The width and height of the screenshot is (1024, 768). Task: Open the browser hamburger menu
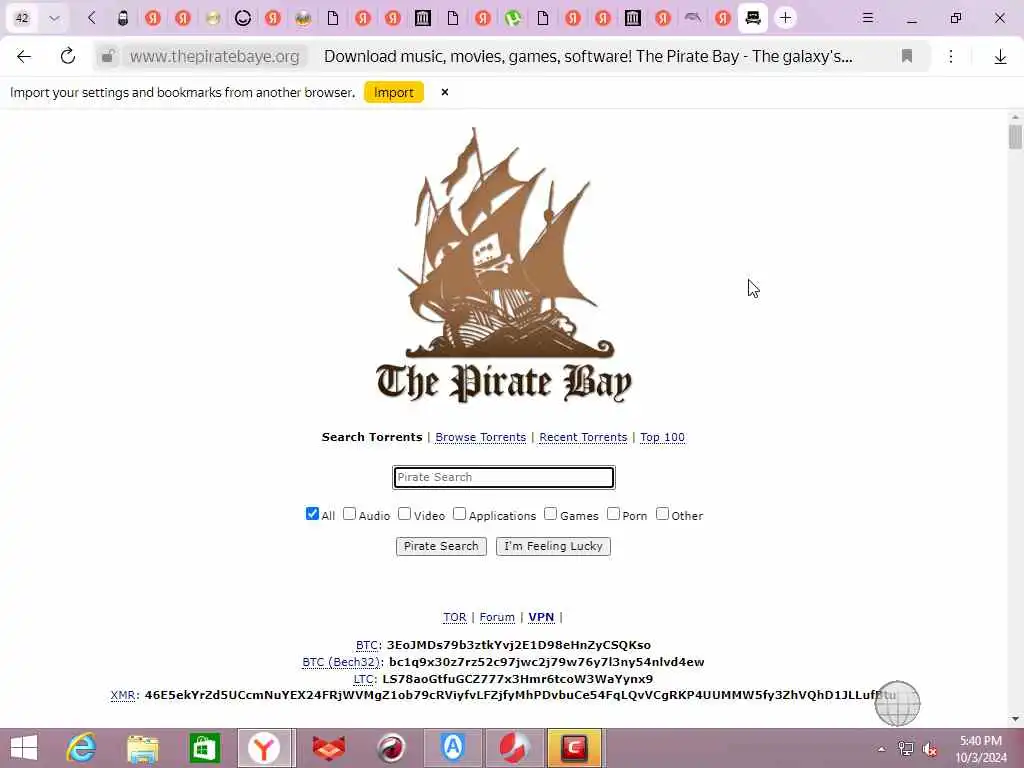867,18
